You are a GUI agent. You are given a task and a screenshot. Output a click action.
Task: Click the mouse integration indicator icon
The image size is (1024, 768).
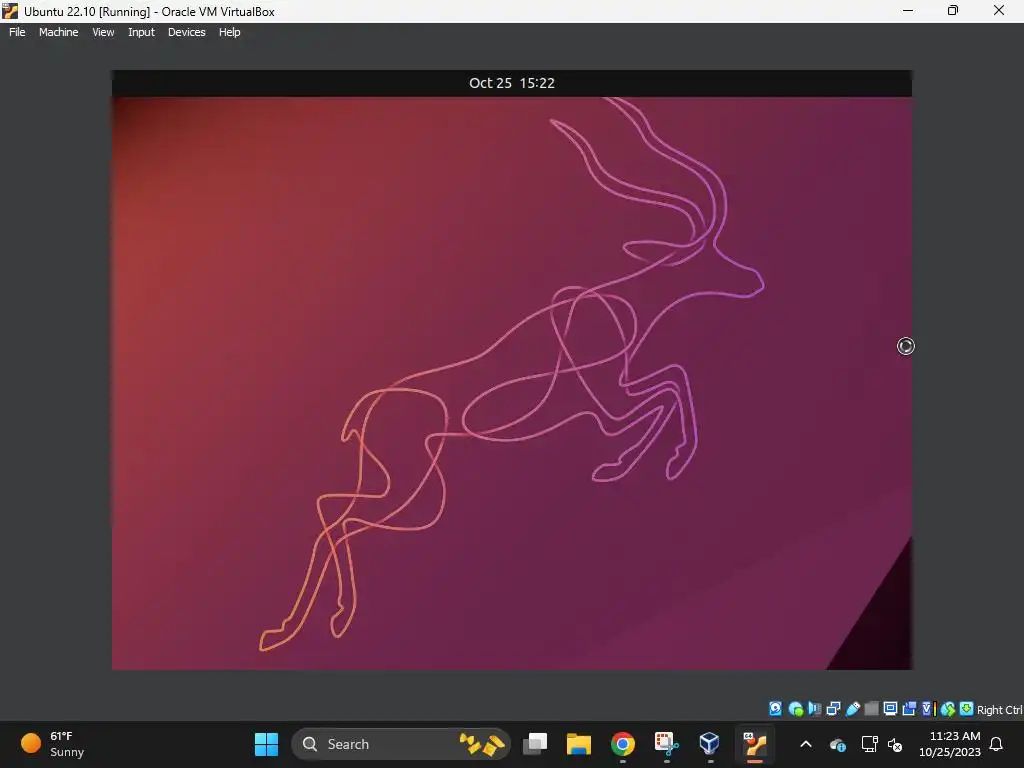coord(948,709)
